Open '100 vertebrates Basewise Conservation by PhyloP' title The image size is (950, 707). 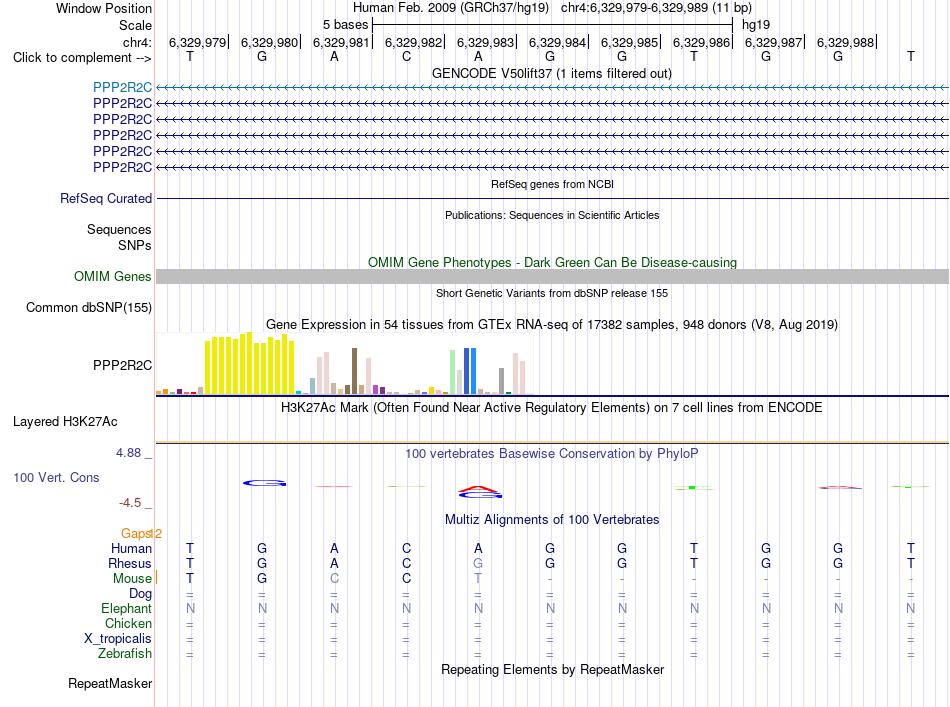[x=552, y=453]
